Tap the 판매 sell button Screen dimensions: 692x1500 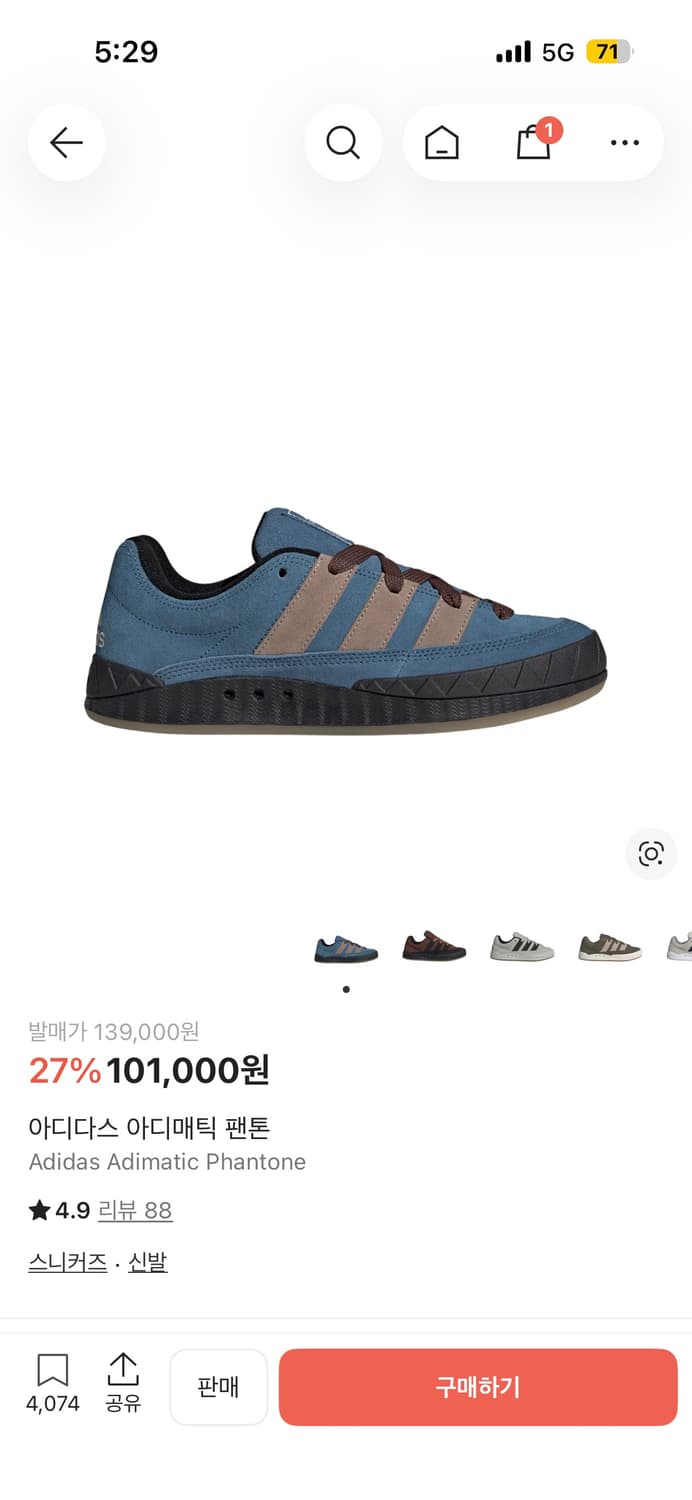(x=218, y=1387)
